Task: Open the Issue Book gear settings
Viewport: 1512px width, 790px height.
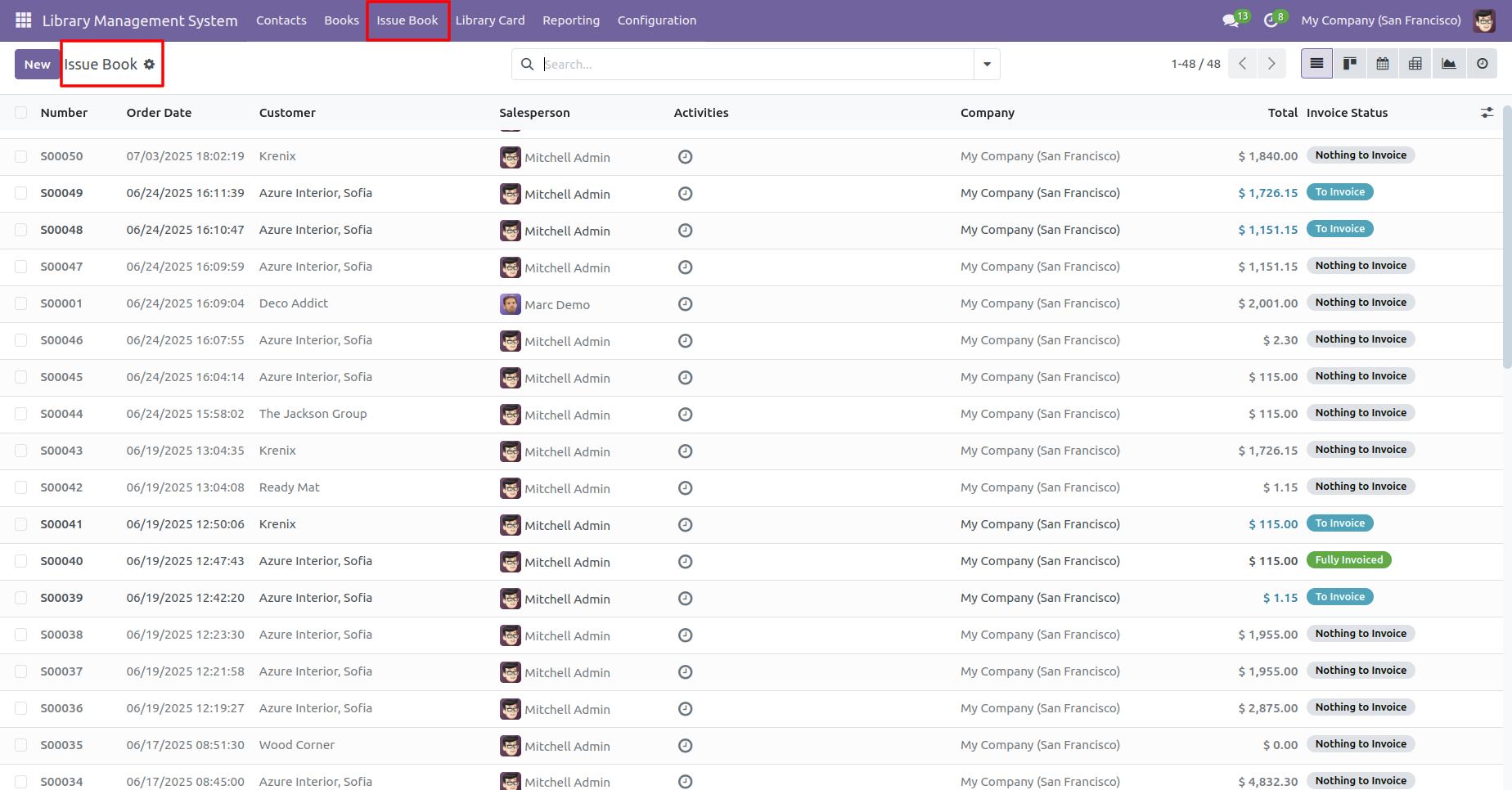Action: [149, 65]
